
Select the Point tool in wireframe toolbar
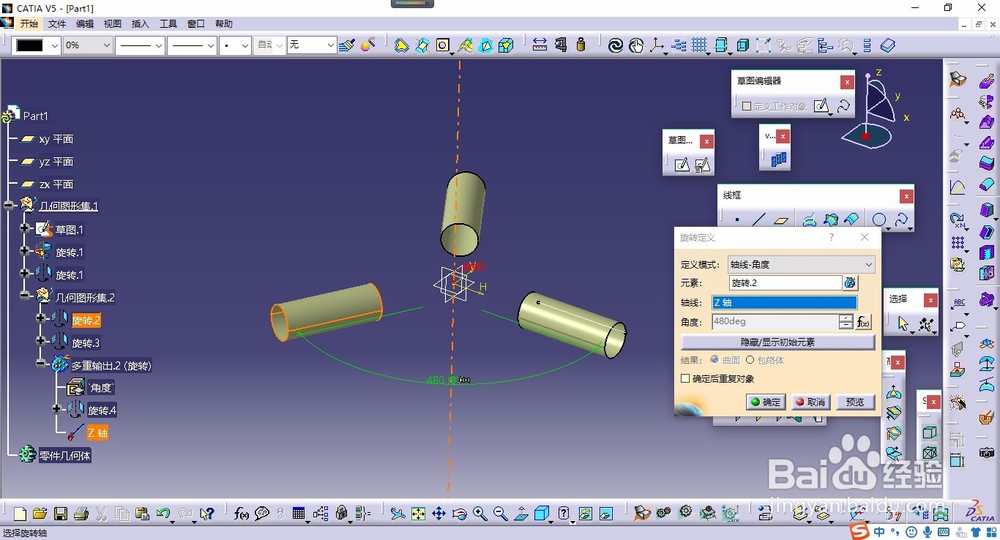pyautogui.click(x=737, y=220)
